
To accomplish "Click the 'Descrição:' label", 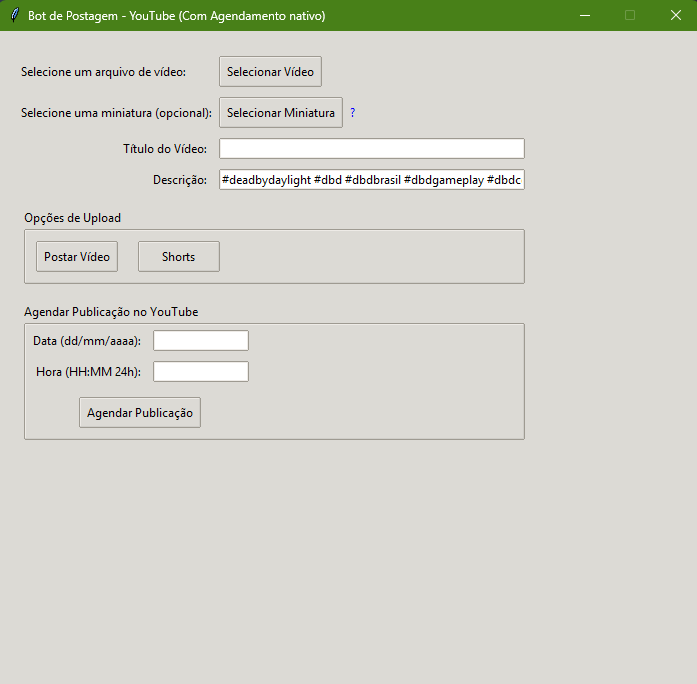I will point(180,180).
